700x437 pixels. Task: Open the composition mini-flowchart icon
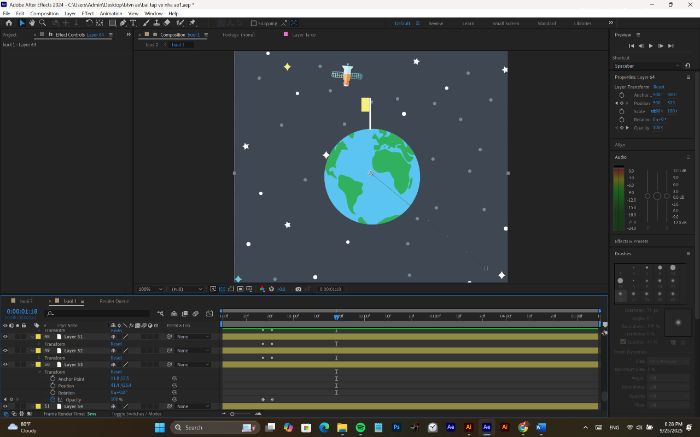tap(160, 313)
